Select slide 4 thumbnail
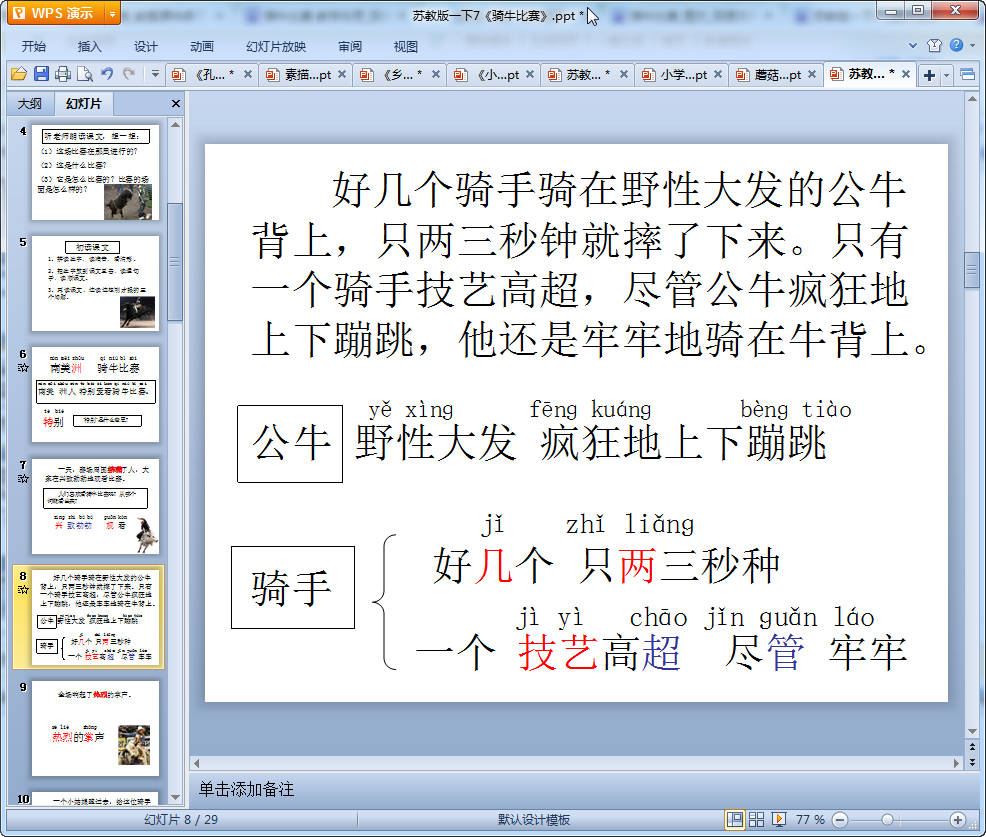The height and width of the screenshot is (837, 986). tap(96, 172)
